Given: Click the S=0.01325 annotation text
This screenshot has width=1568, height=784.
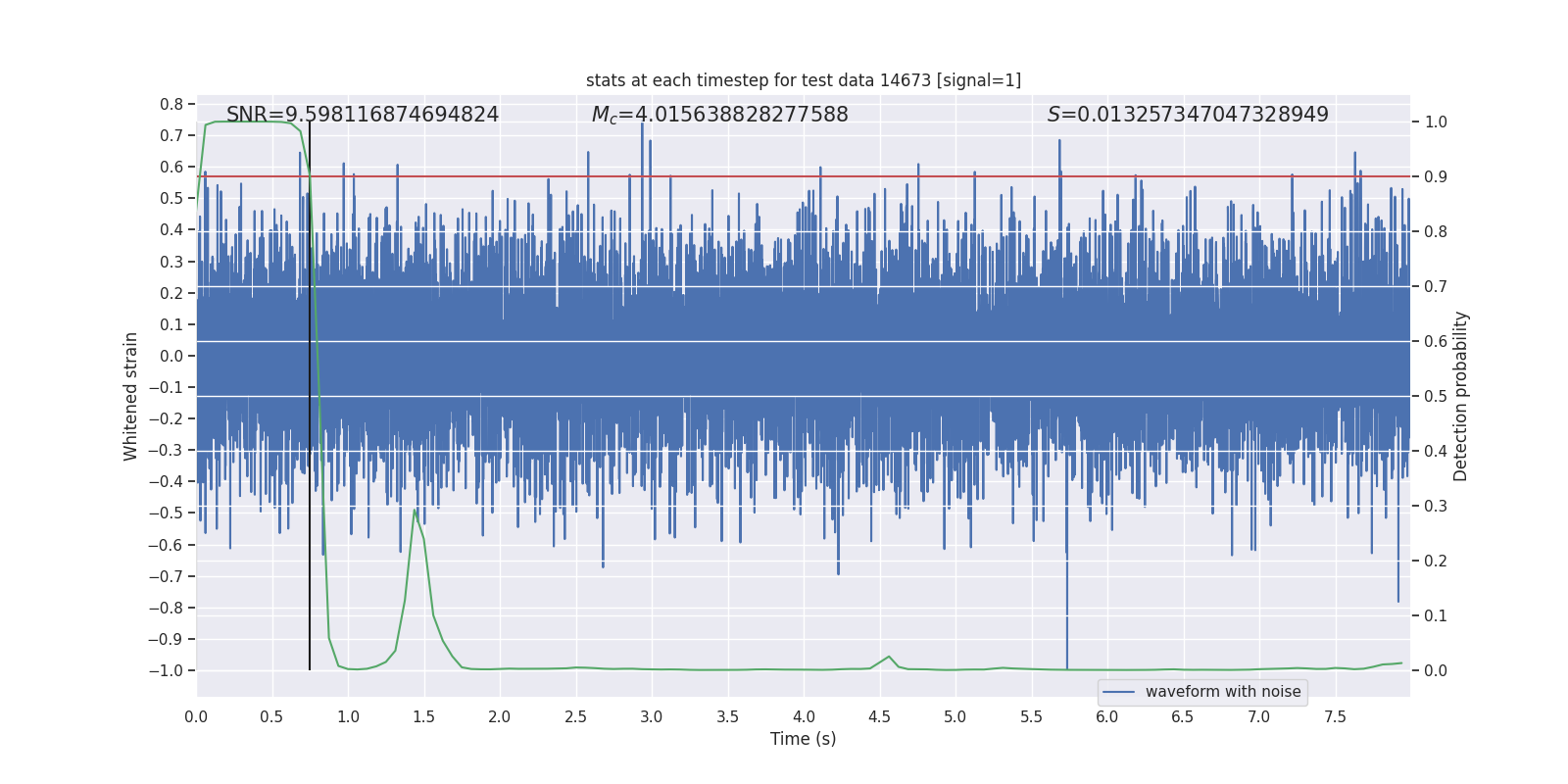Looking at the screenshot, I should coord(1188,115).
